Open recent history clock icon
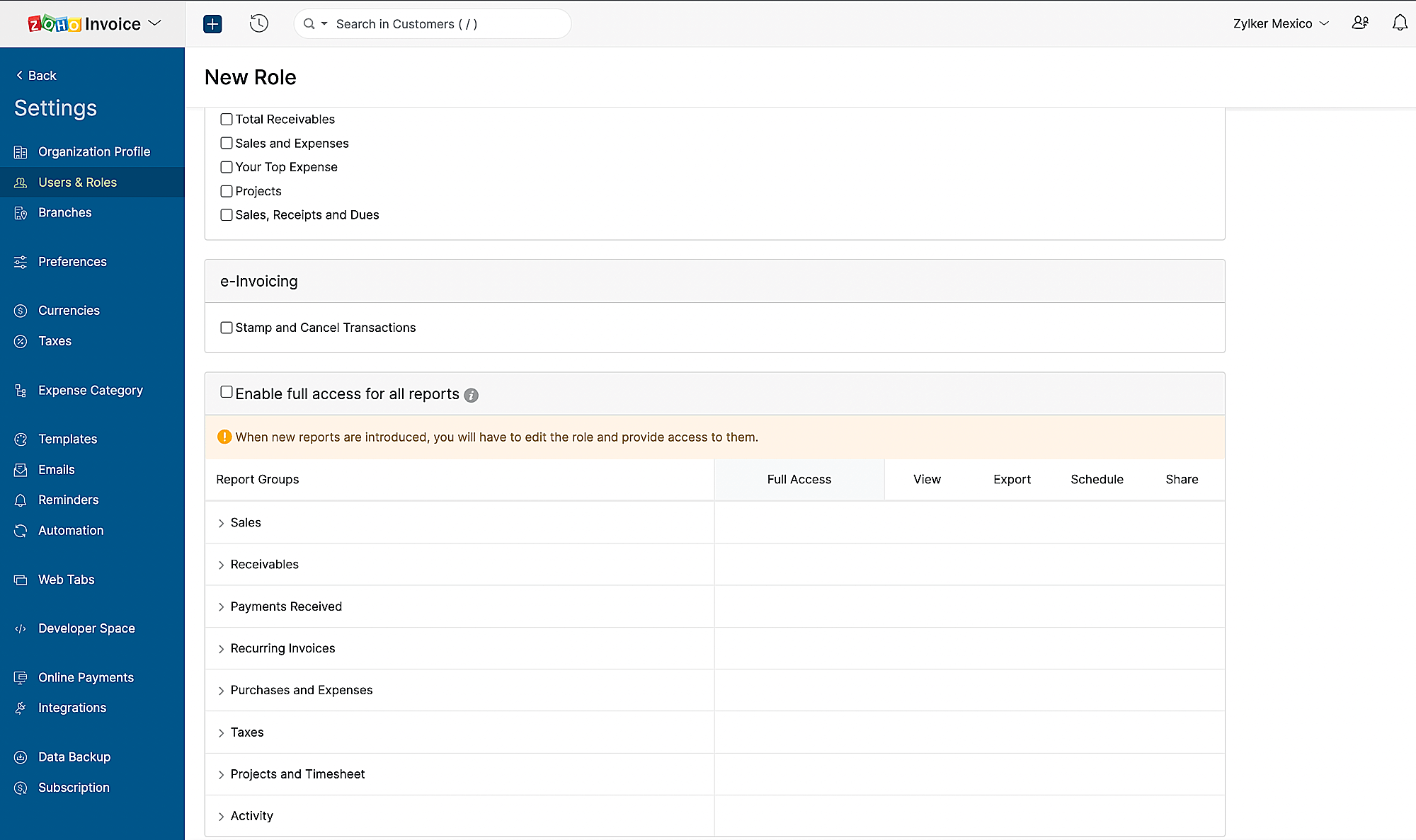The image size is (1416, 840). pyautogui.click(x=258, y=23)
